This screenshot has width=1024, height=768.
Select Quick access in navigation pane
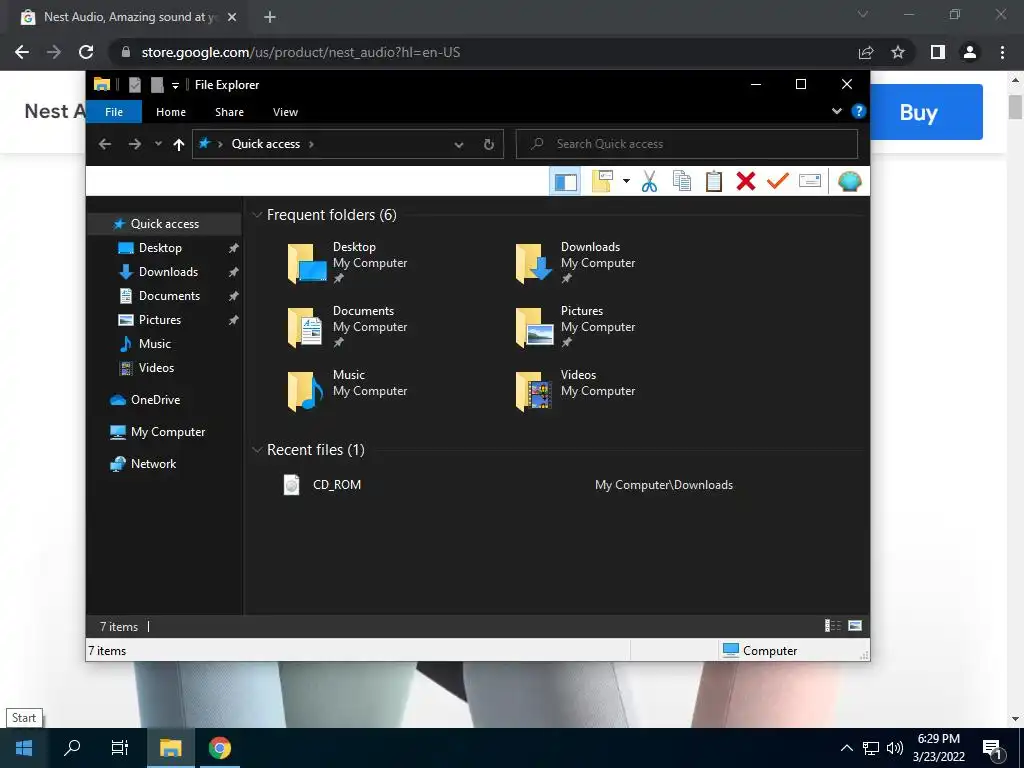165,224
